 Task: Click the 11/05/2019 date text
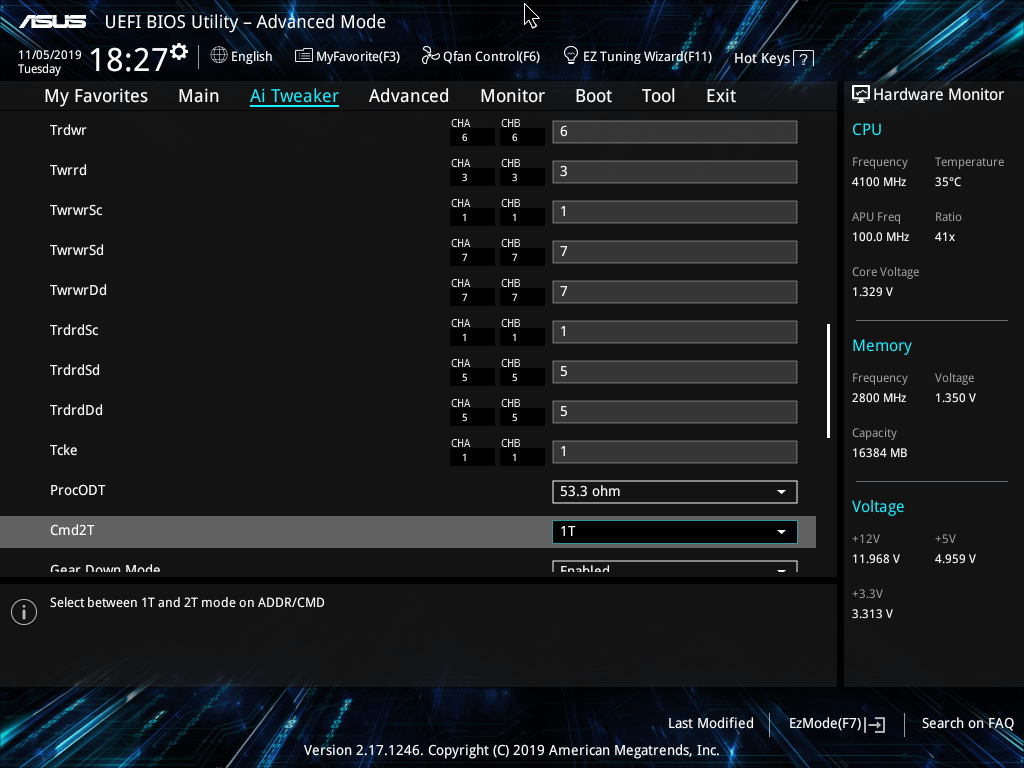click(x=50, y=55)
